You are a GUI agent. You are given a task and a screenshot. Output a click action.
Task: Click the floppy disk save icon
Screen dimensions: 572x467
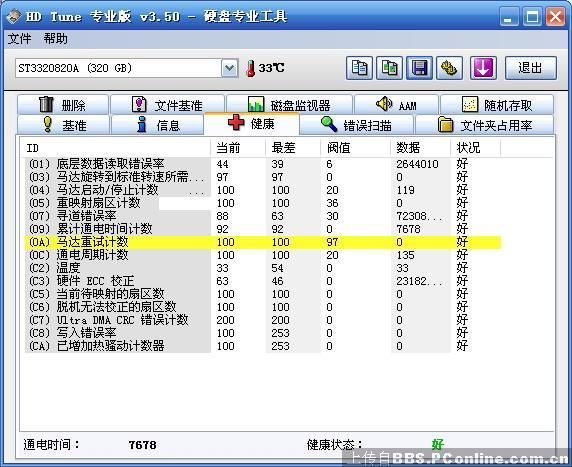click(x=420, y=68)
